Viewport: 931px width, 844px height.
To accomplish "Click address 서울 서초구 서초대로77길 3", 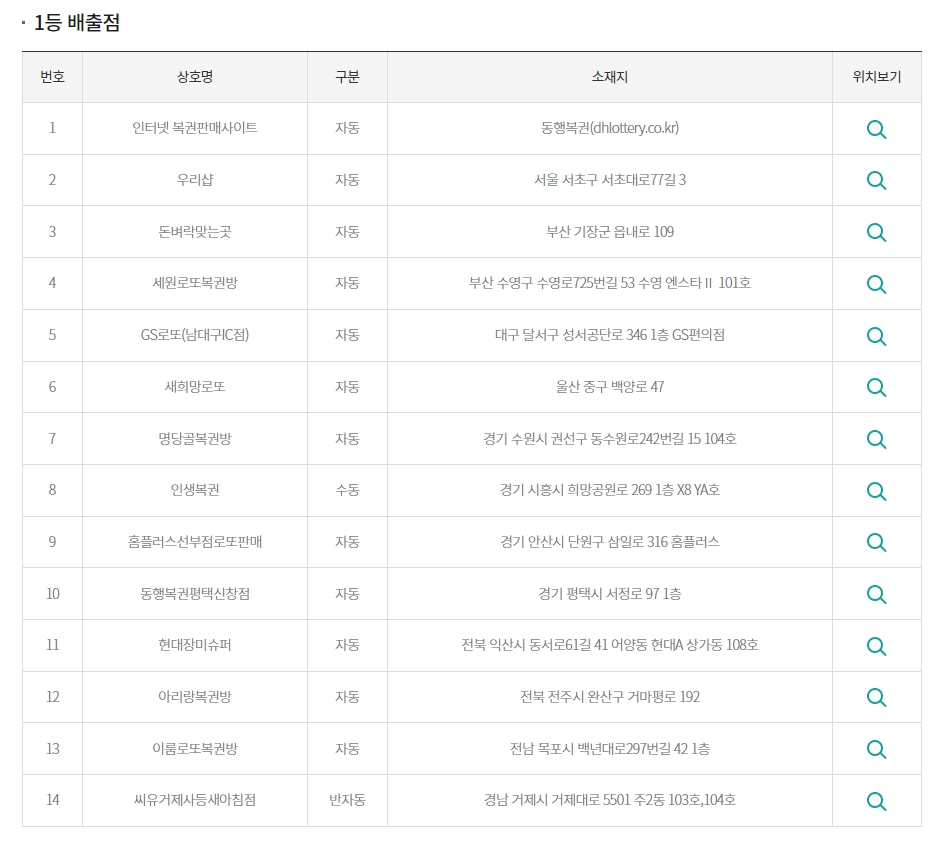I will pyautogui.click(x=610, y=179).
